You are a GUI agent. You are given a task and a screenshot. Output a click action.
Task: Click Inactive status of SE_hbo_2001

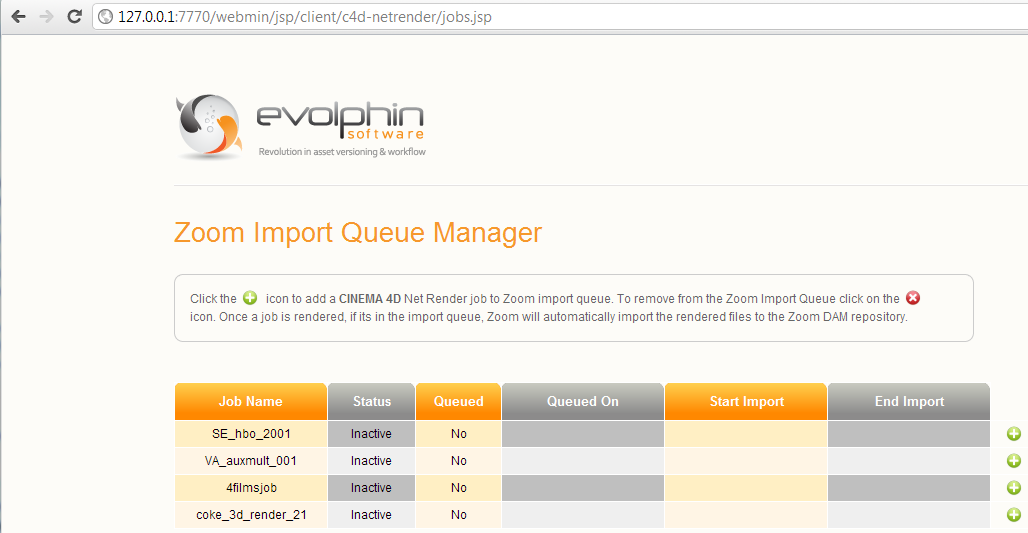[x=371, y=434]
